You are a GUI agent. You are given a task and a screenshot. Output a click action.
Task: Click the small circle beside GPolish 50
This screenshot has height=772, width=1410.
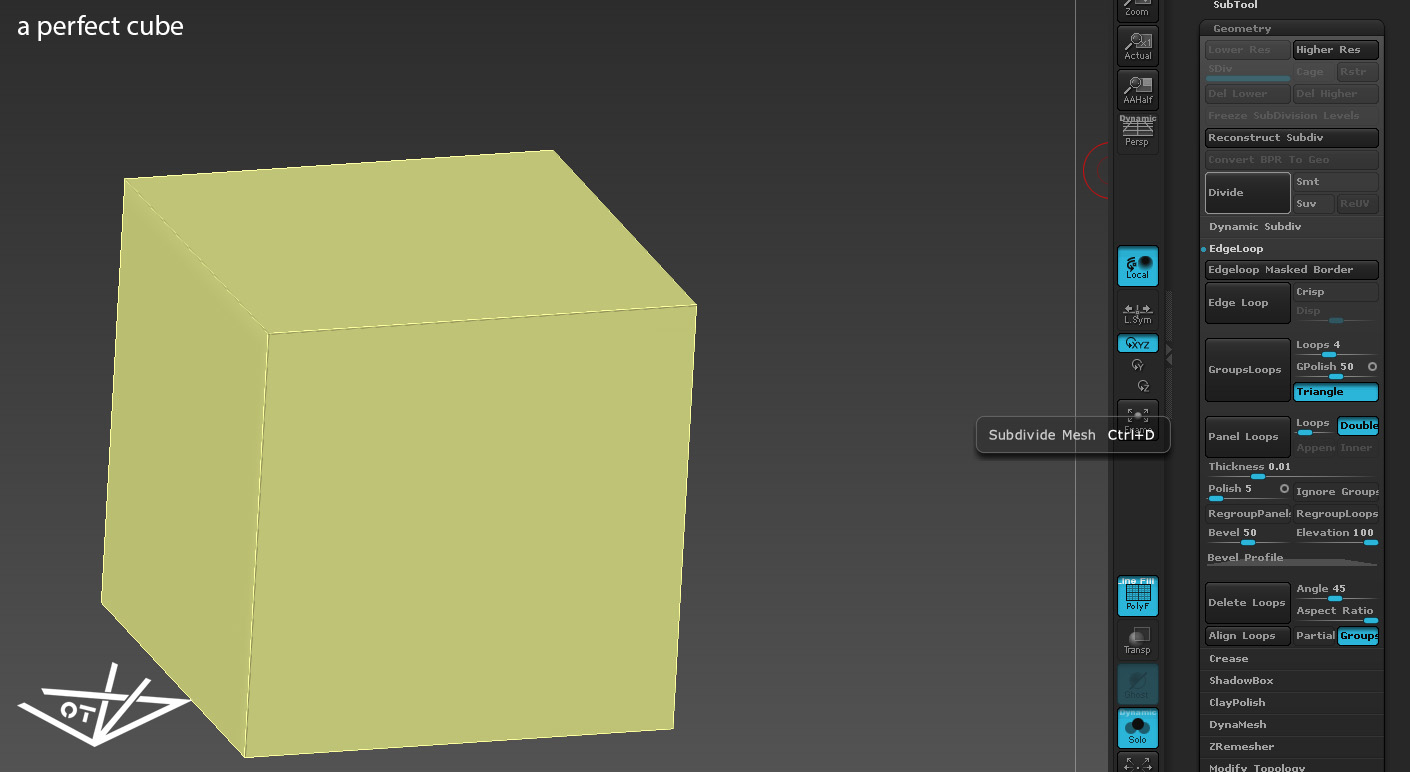pos(1372,367)
